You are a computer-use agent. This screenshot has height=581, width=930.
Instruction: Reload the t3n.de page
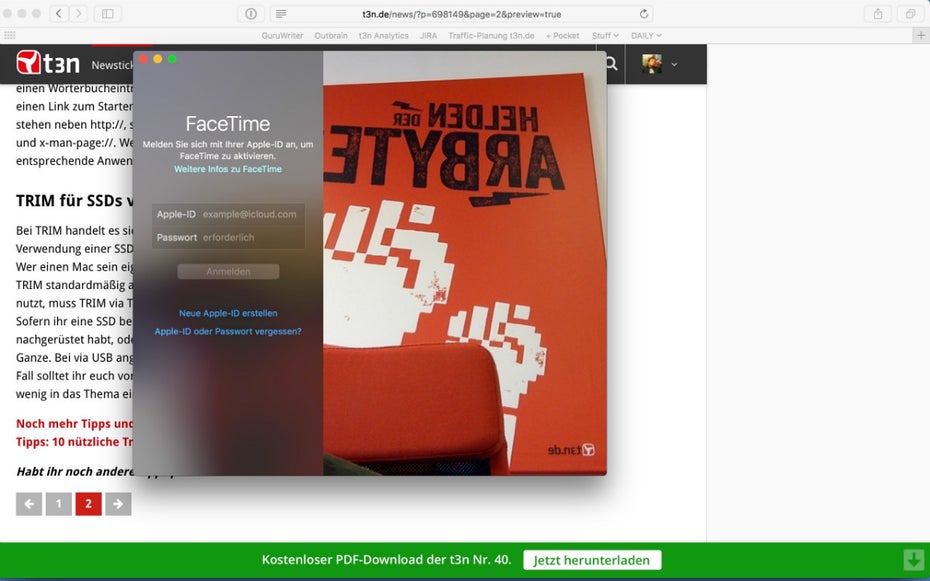(644, 14)
